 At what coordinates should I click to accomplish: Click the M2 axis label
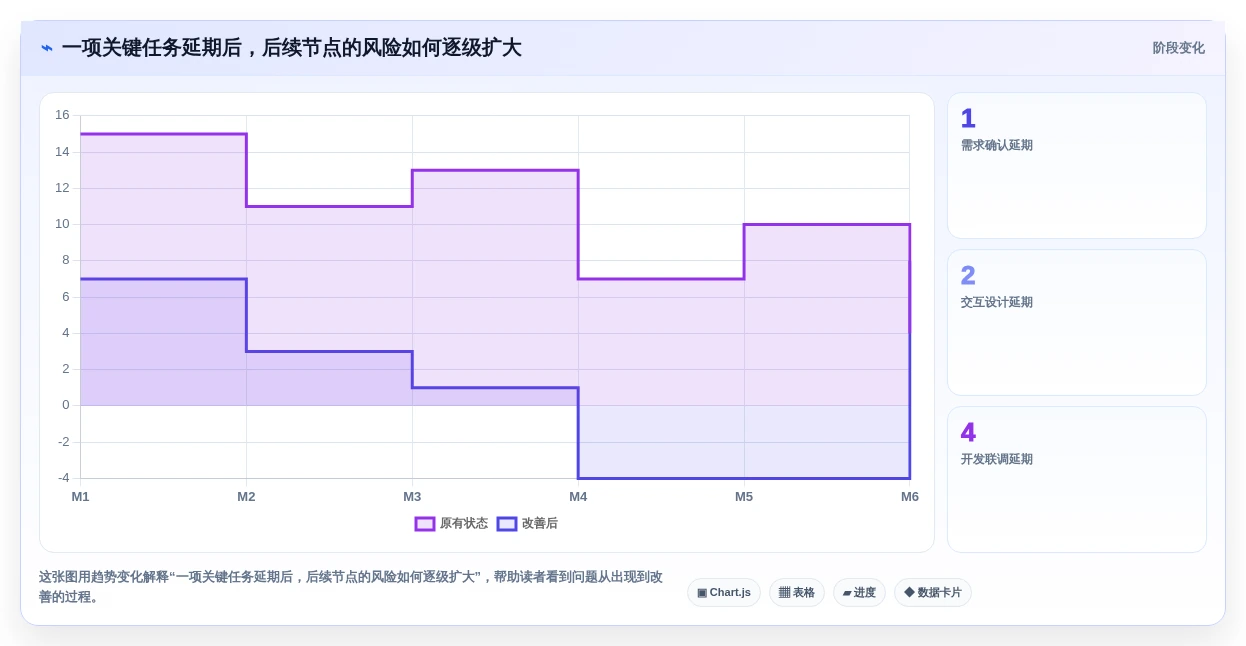[x=246, y=497]
